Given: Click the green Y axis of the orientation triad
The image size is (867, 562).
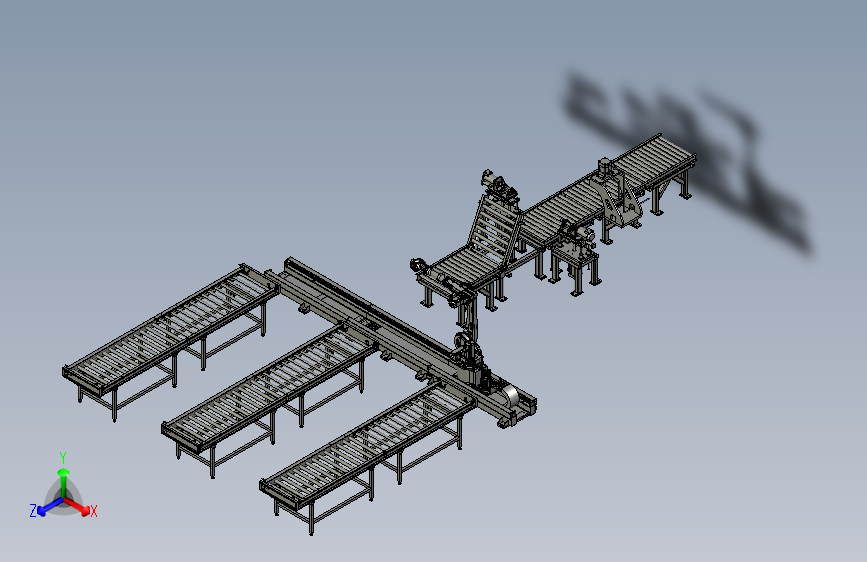Looking at the screenshot, I should [64, 482].
